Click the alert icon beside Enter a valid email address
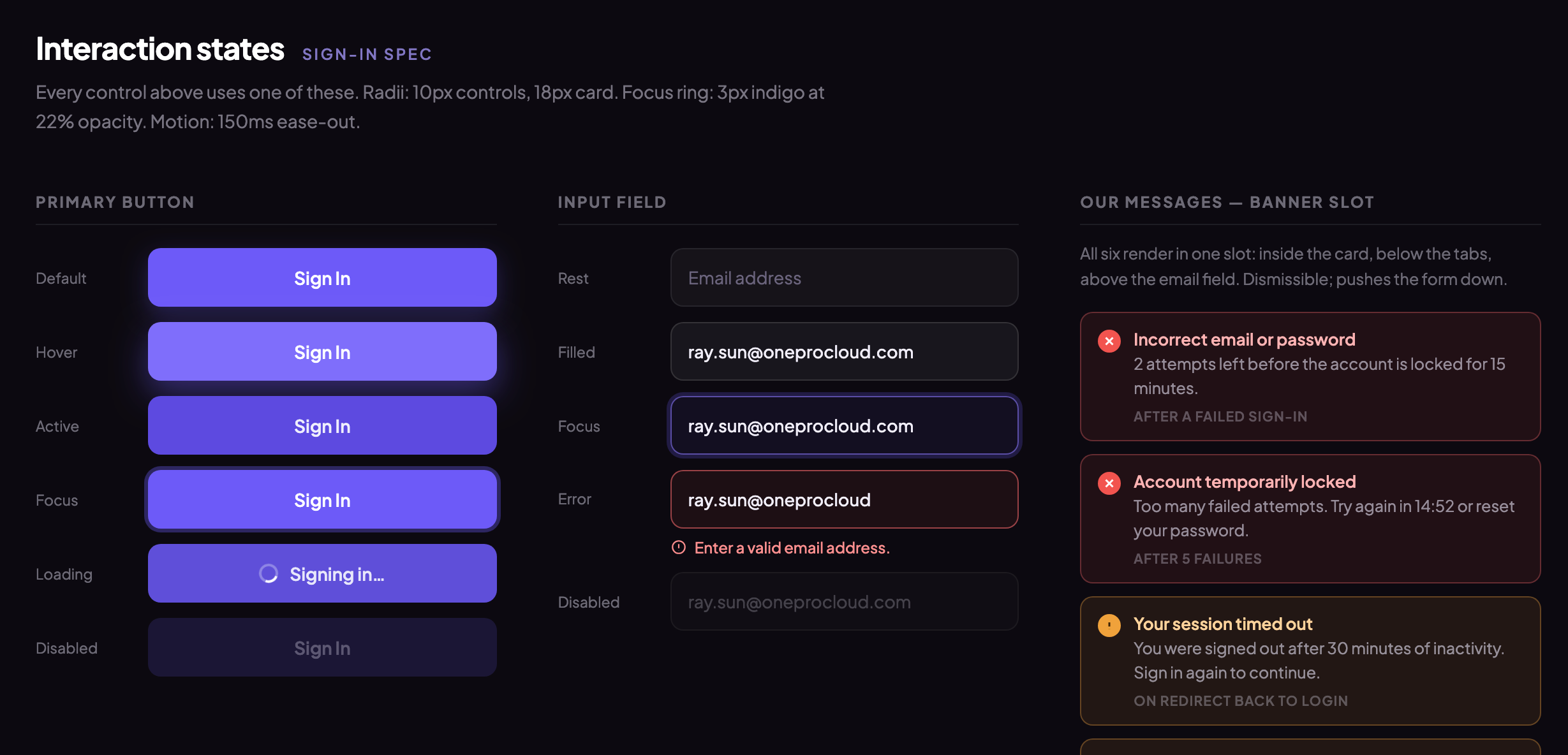1568x755 pixels. point(679,547)
